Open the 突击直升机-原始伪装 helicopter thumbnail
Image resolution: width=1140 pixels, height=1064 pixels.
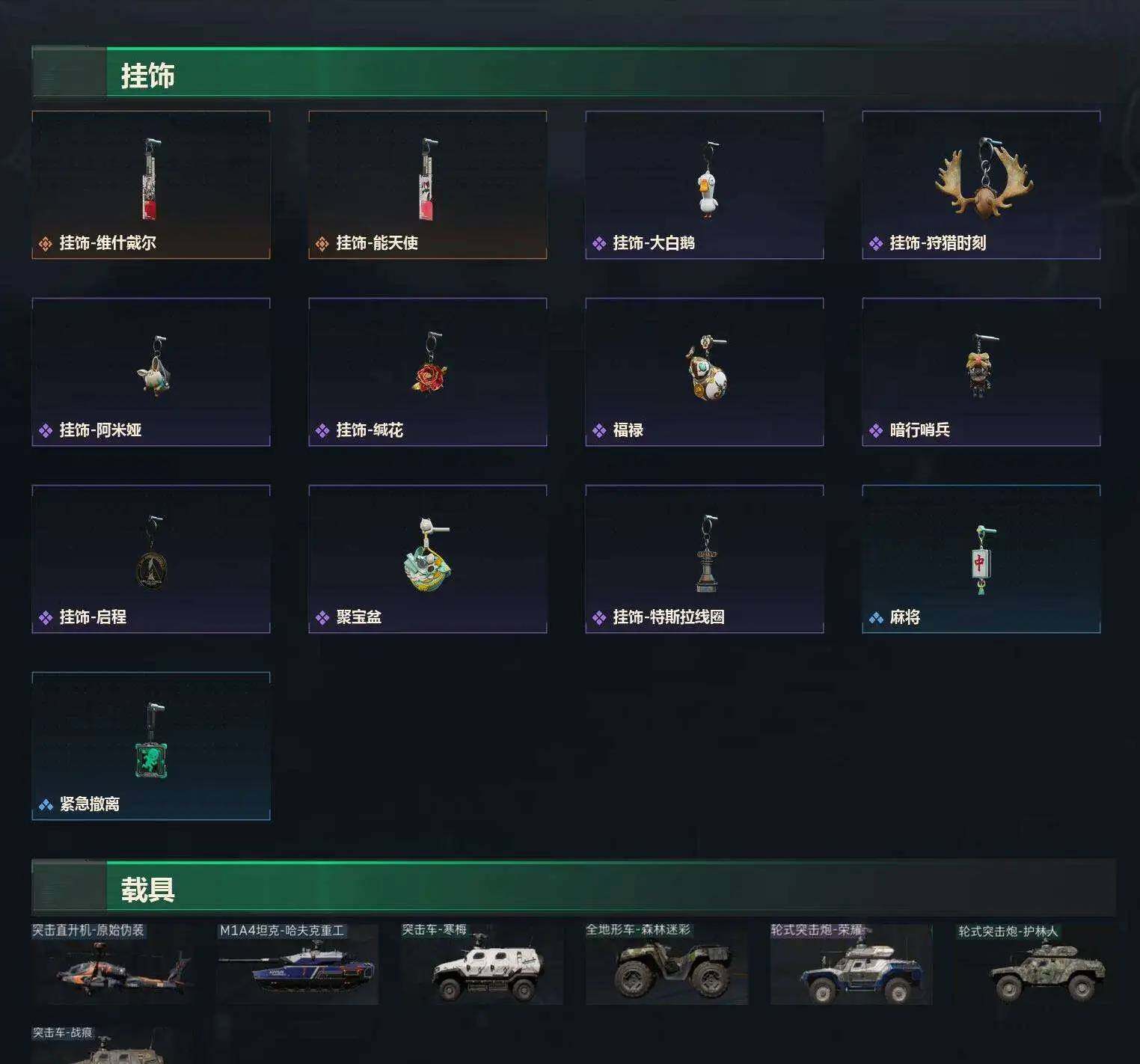tap(113, 964)
